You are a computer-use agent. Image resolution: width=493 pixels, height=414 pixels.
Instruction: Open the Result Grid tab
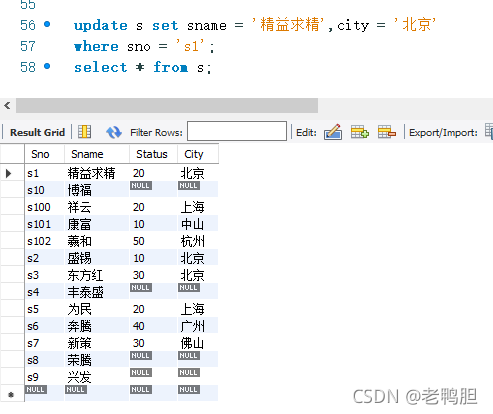coord(37,132)
